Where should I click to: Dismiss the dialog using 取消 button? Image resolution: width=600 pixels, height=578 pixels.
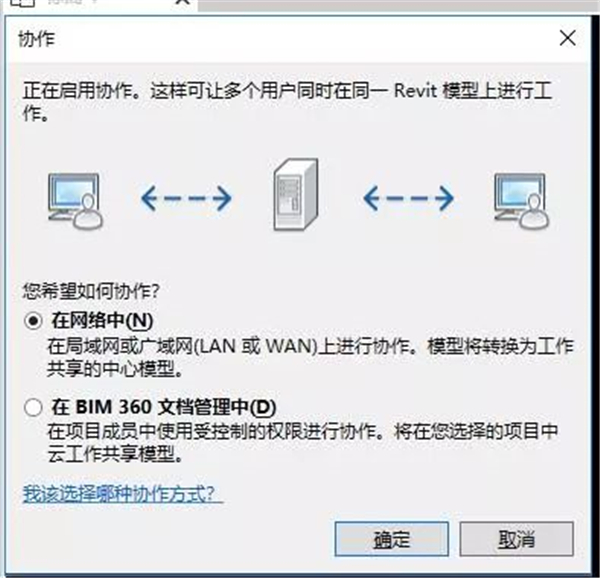tap(517, 539)
